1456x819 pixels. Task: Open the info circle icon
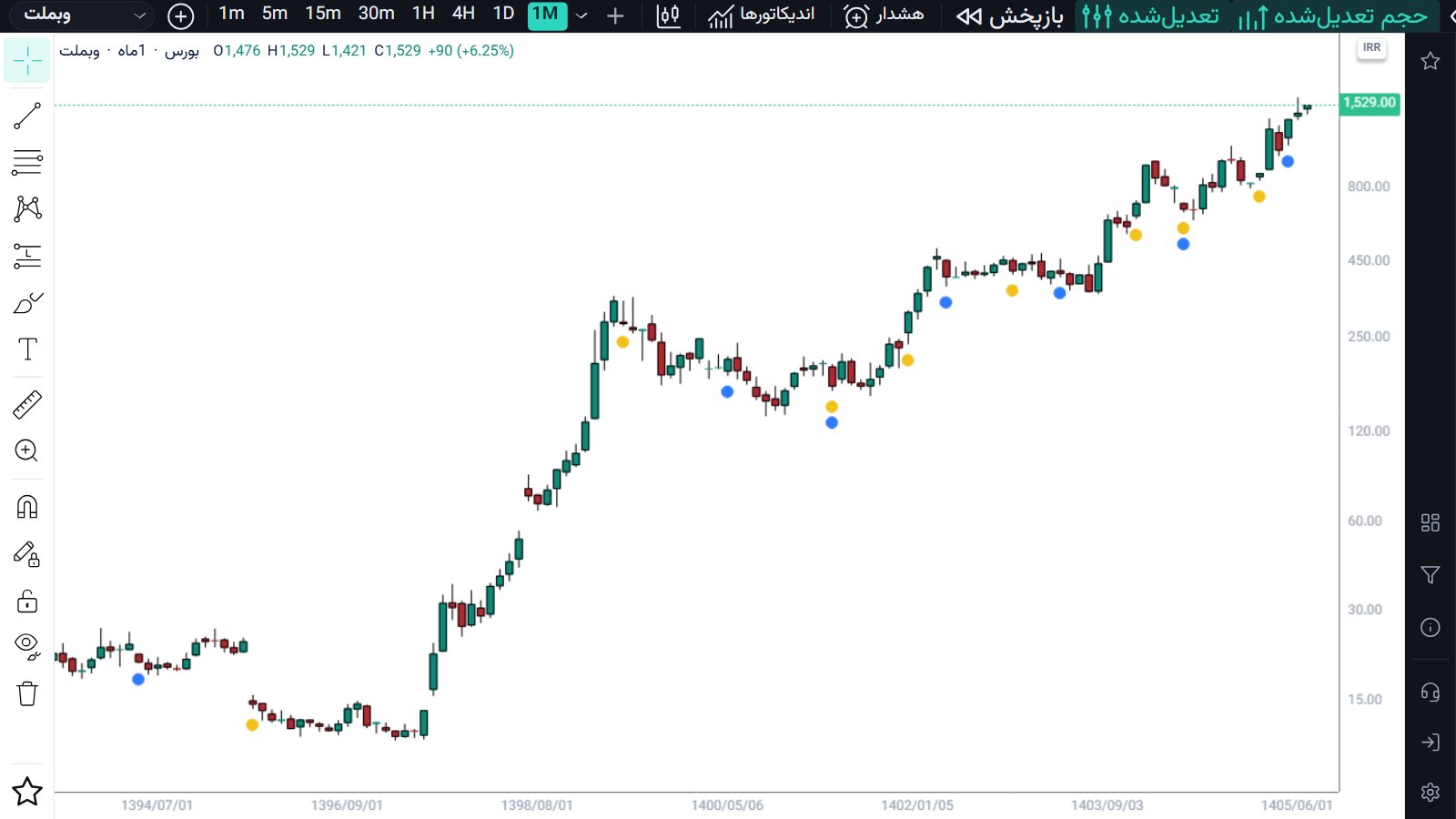(1431, 628)
